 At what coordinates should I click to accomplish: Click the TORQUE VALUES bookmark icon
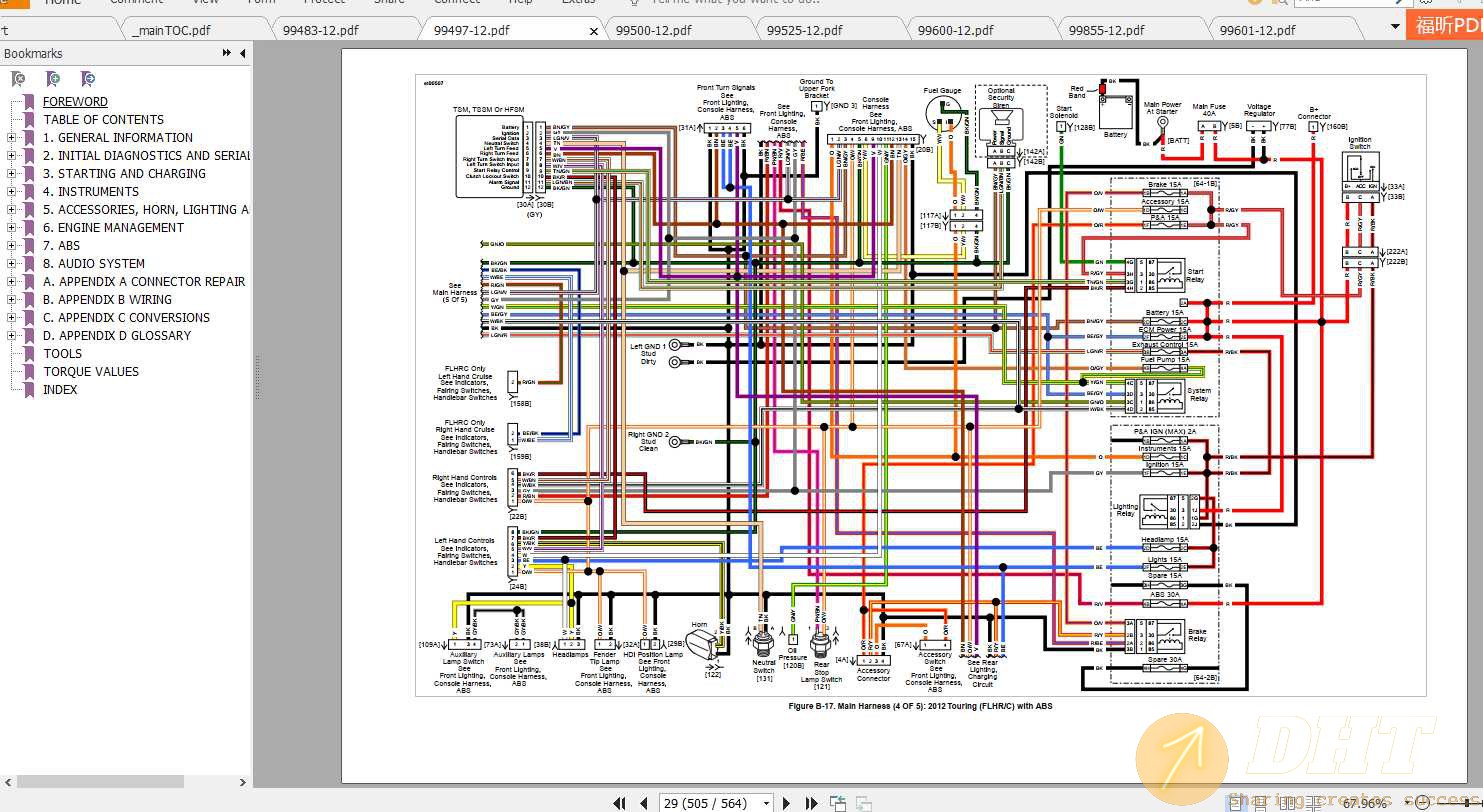tap(30, 371)
